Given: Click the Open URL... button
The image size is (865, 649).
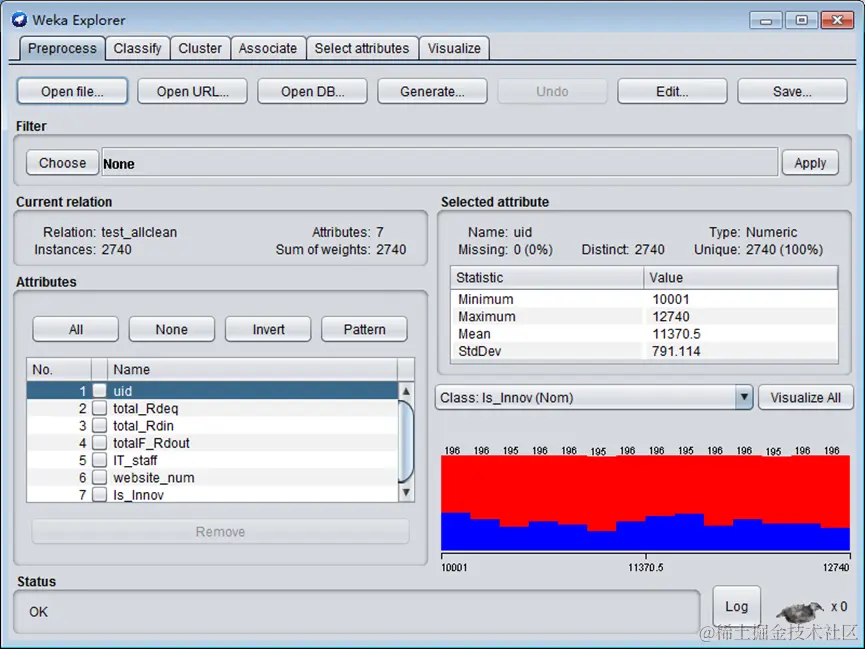Looking at the screenshot, I should (193, 91).
